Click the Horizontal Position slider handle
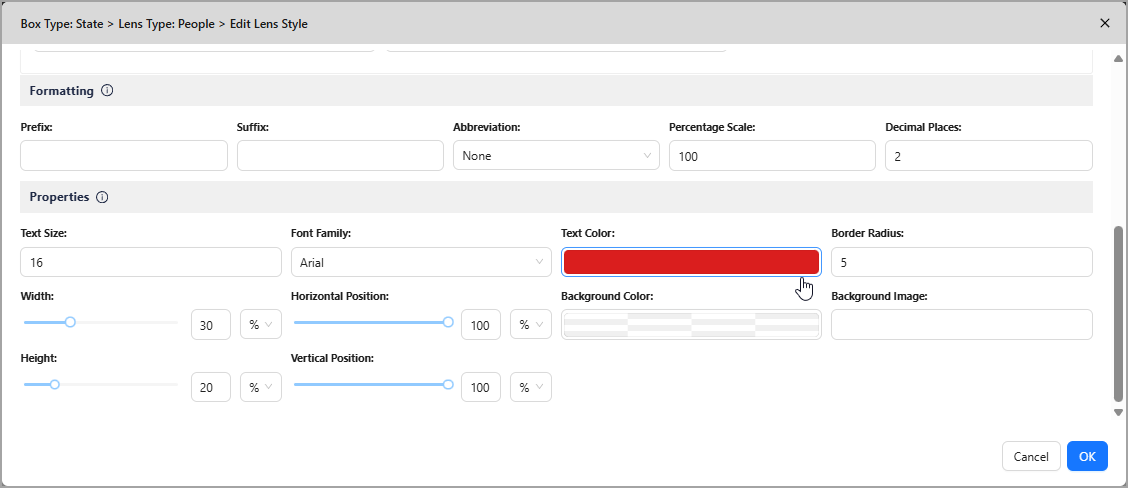 point(448,322)
